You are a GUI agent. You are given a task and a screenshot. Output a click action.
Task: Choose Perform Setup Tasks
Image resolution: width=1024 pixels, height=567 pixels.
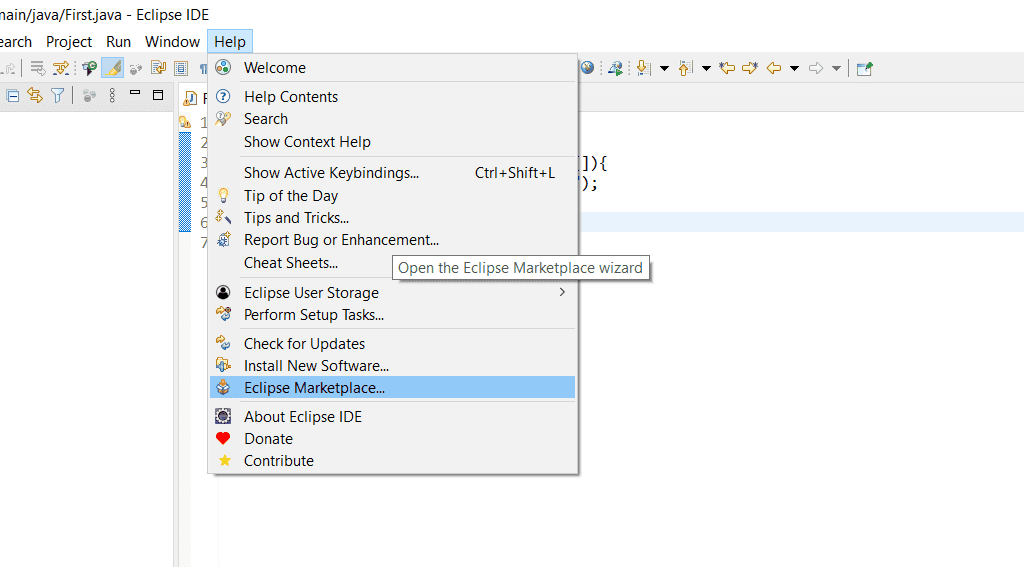pyautogui.click(x=392, y=315)
